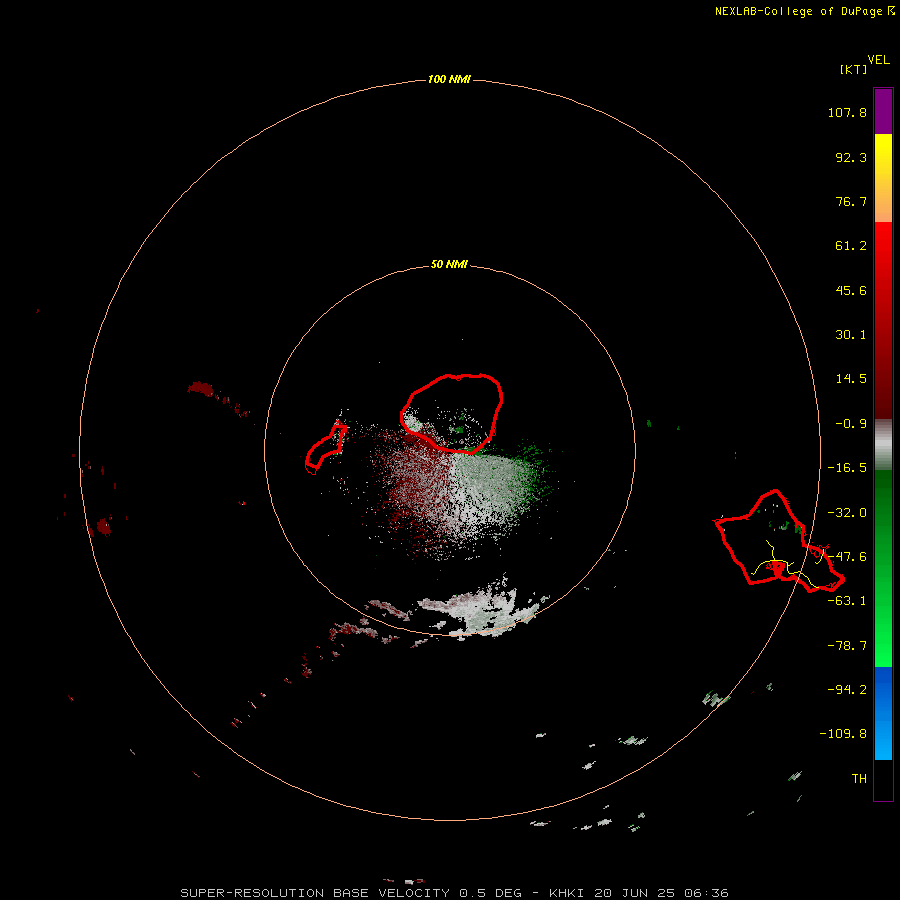
Task: Click the island outline with yellow roads
Action: point(778,540)
